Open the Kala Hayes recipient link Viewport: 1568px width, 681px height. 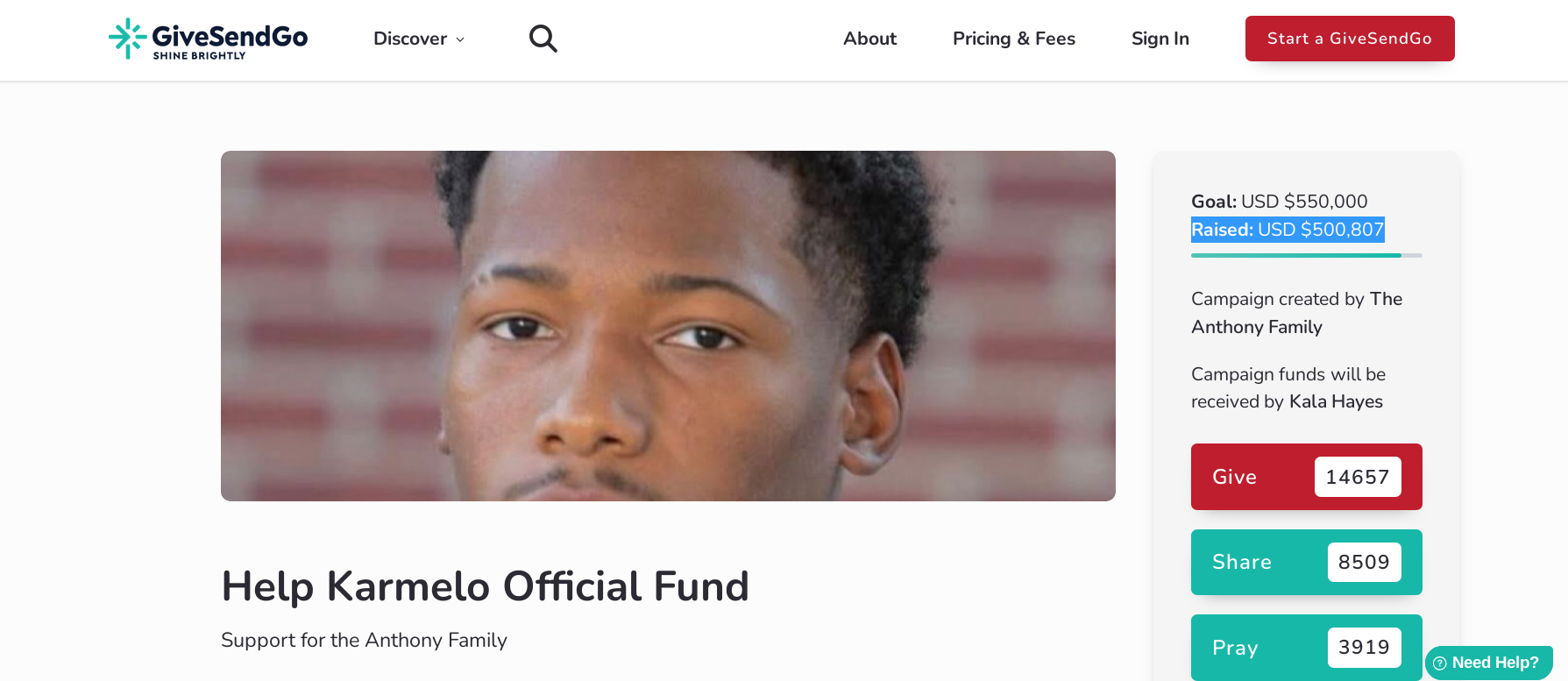[1336, 401]
